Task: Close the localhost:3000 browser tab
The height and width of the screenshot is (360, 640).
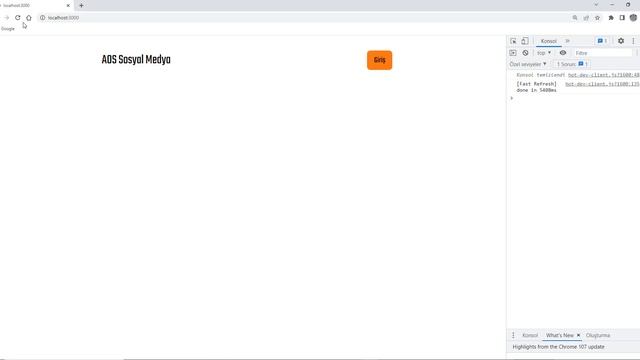Action: [x=68, y=5]
